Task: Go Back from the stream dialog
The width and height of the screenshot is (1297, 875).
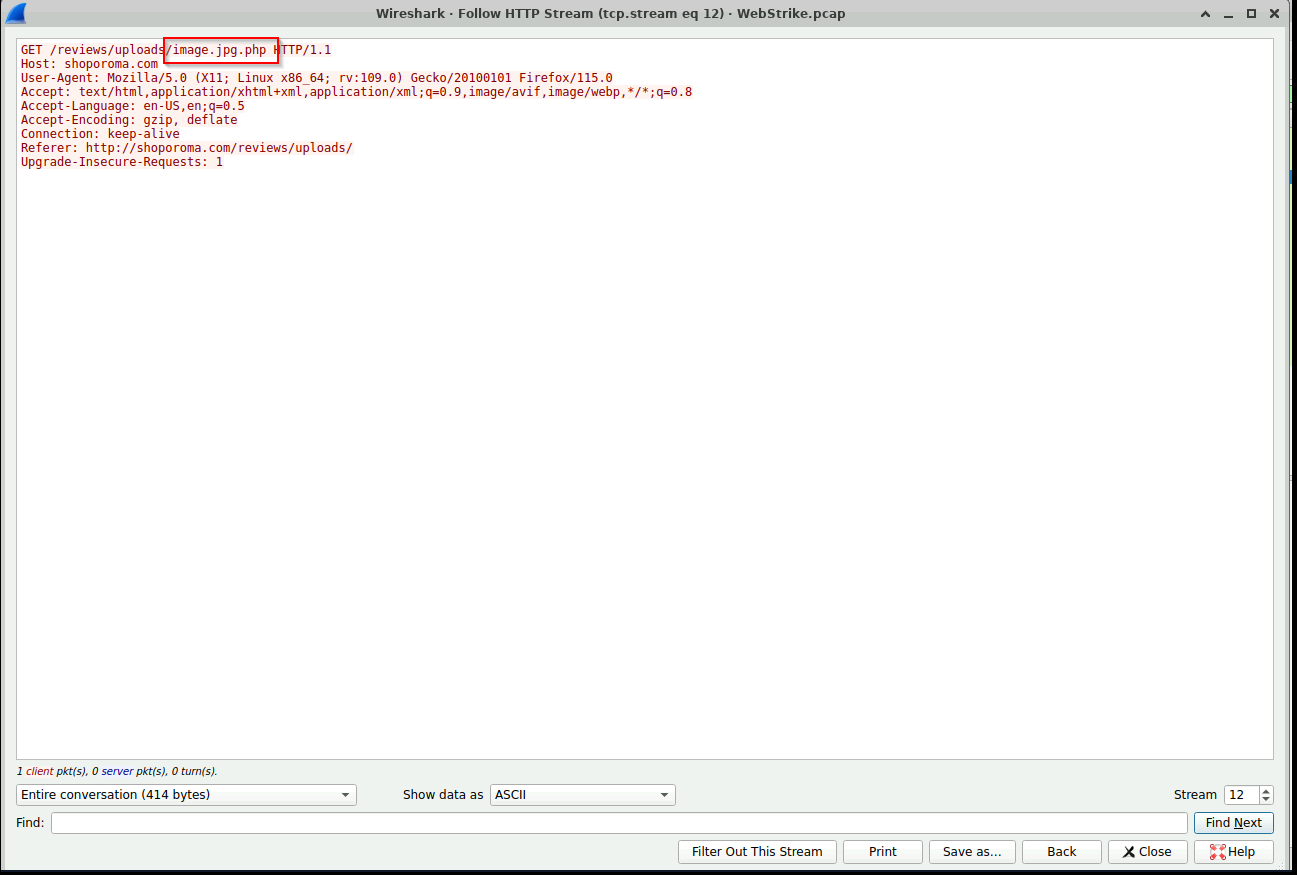Action: 1061,852
